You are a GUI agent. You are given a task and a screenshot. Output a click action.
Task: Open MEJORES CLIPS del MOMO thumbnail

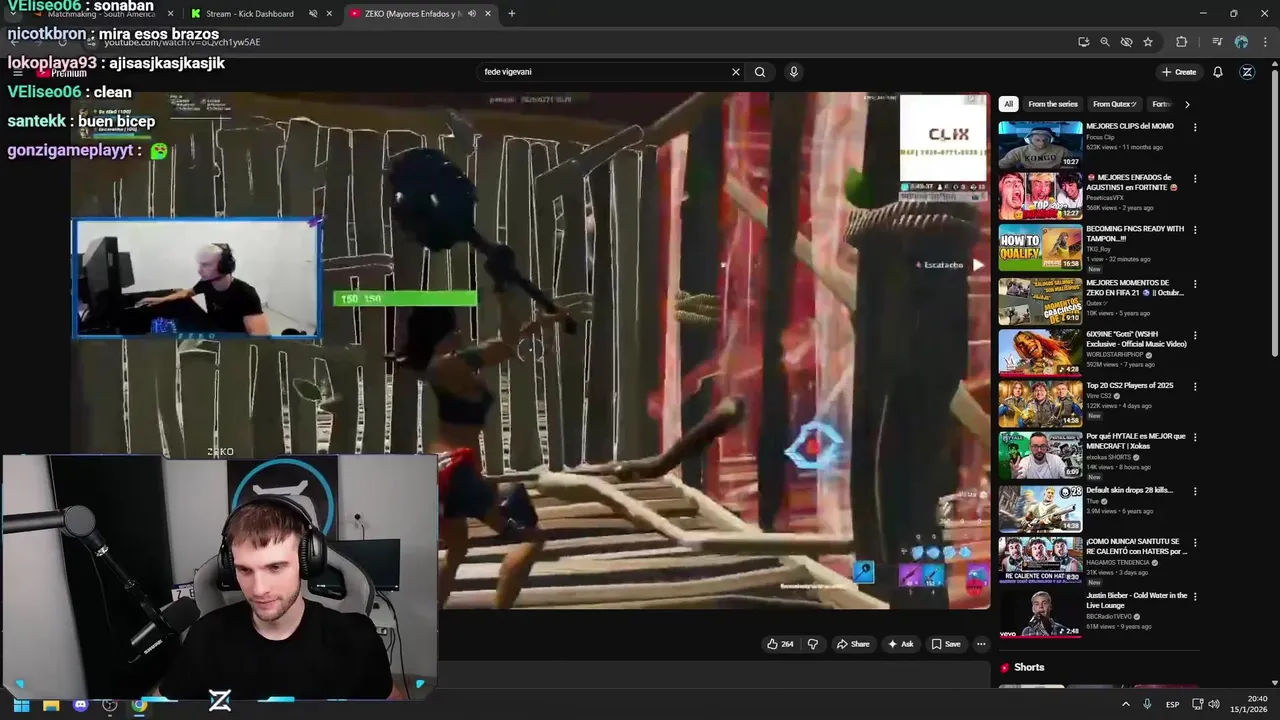click(x=1040, y=145)
